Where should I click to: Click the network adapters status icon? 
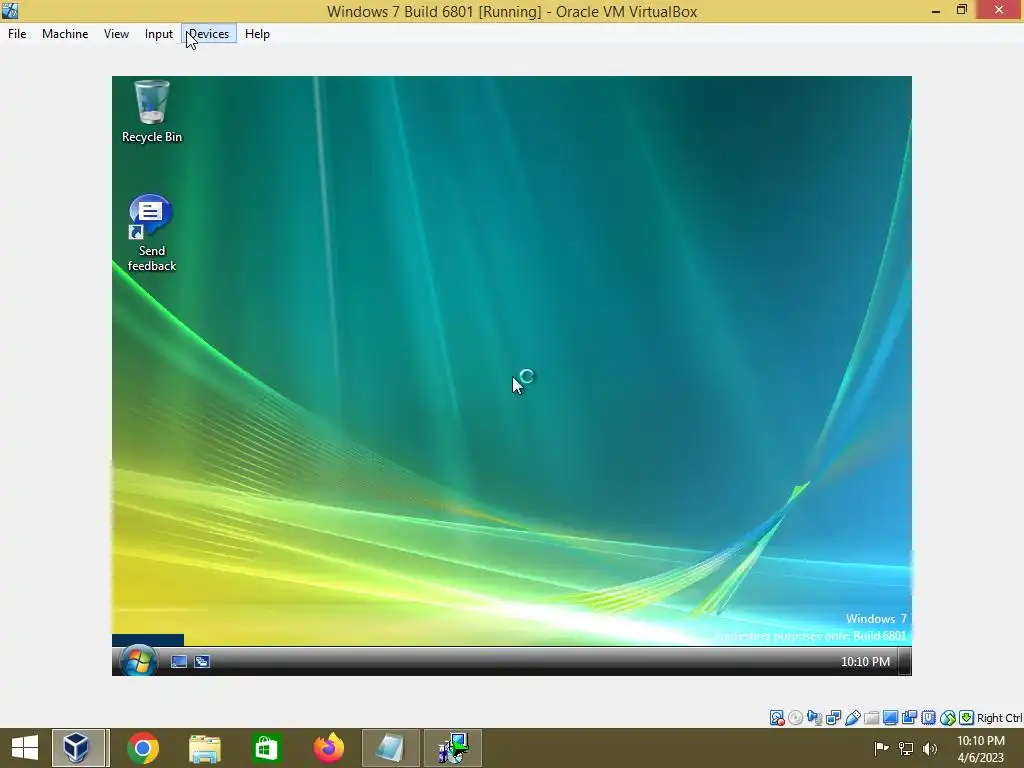(833, 718)
